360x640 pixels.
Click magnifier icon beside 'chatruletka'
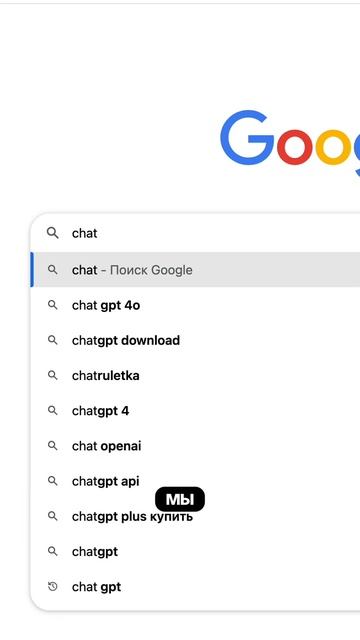click(53, 375)
